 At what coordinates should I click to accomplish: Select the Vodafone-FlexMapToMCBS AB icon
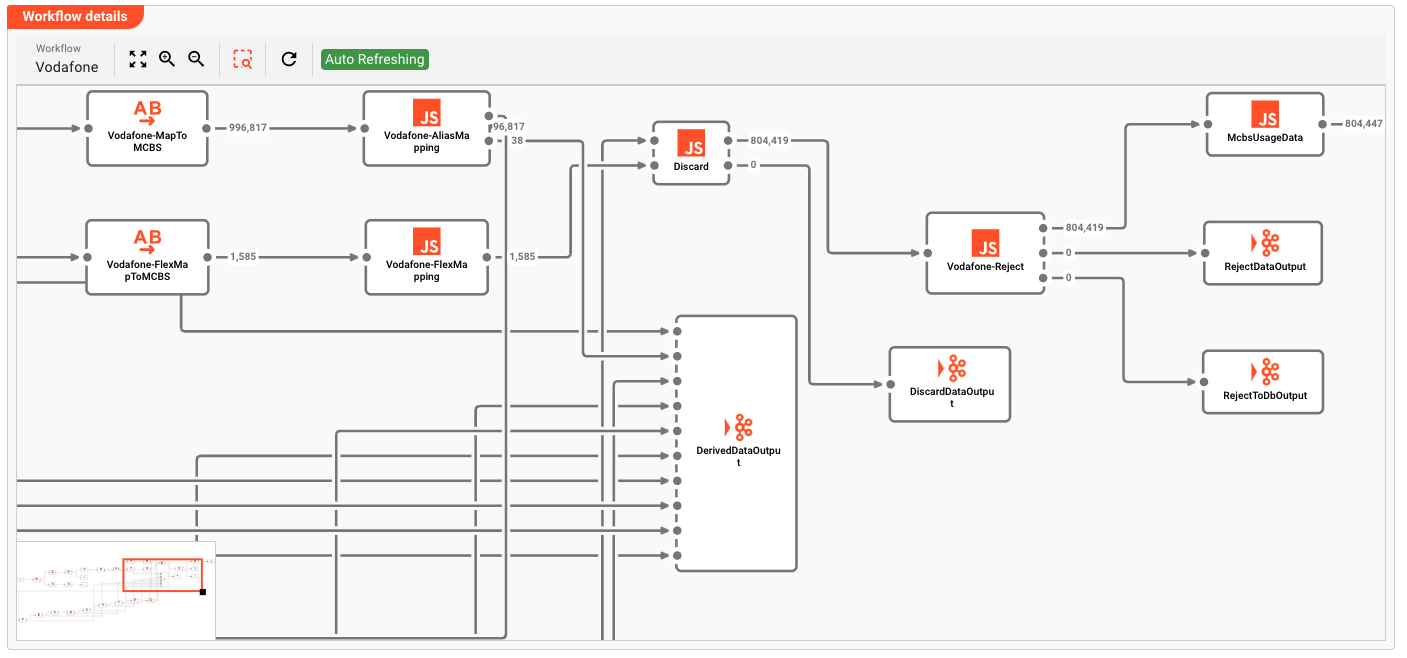point(147,242)
